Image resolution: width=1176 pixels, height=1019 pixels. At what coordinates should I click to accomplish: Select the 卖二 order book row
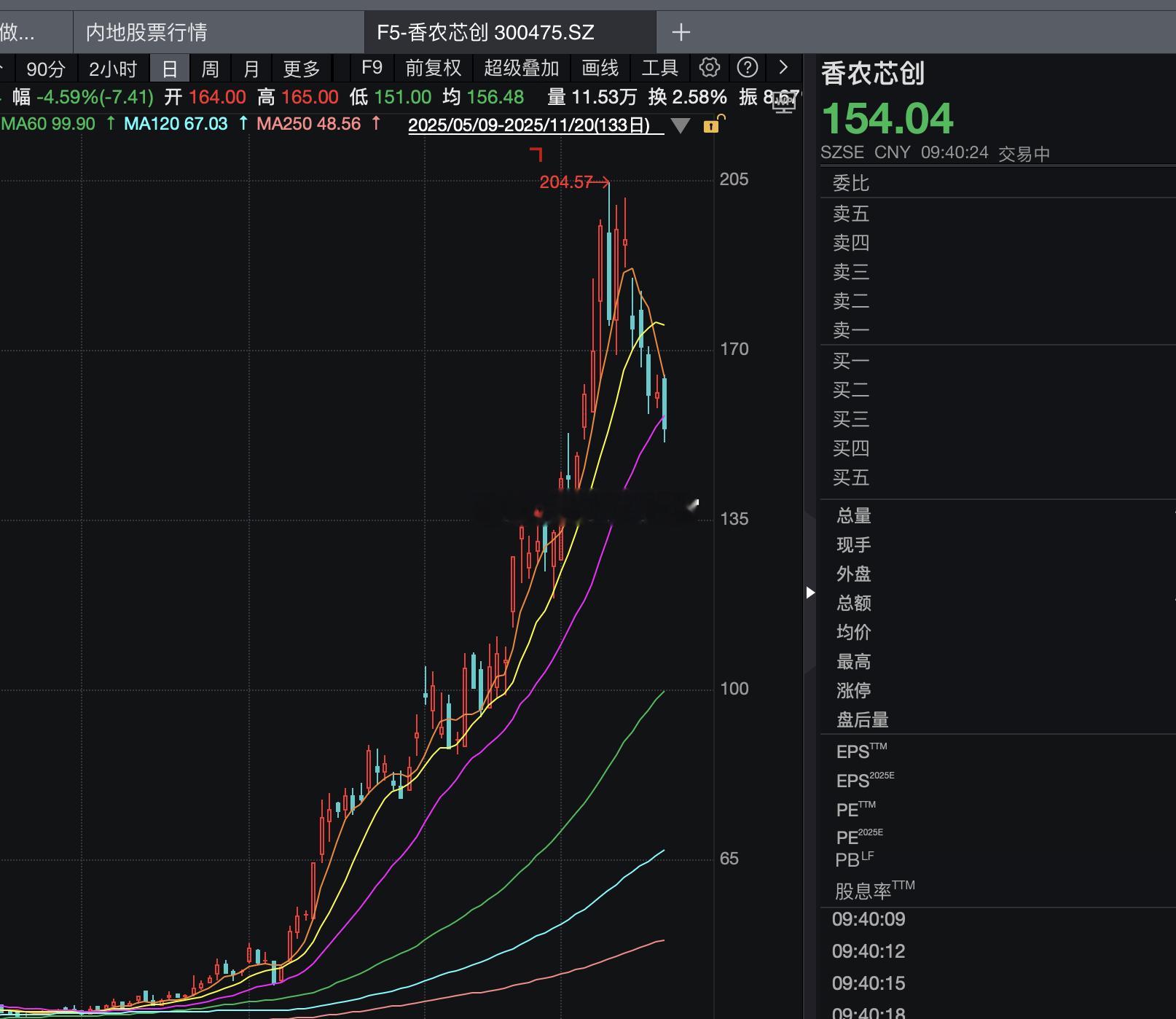998,301
